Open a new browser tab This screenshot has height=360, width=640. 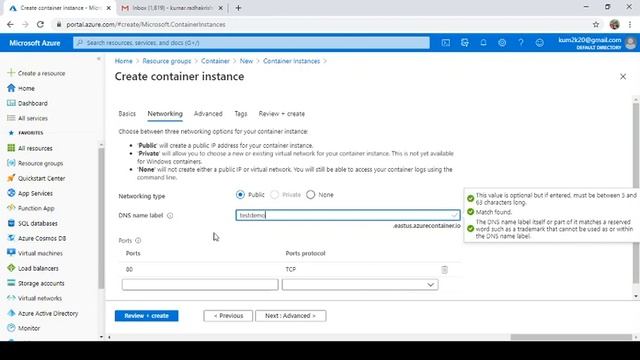[238, 8]
